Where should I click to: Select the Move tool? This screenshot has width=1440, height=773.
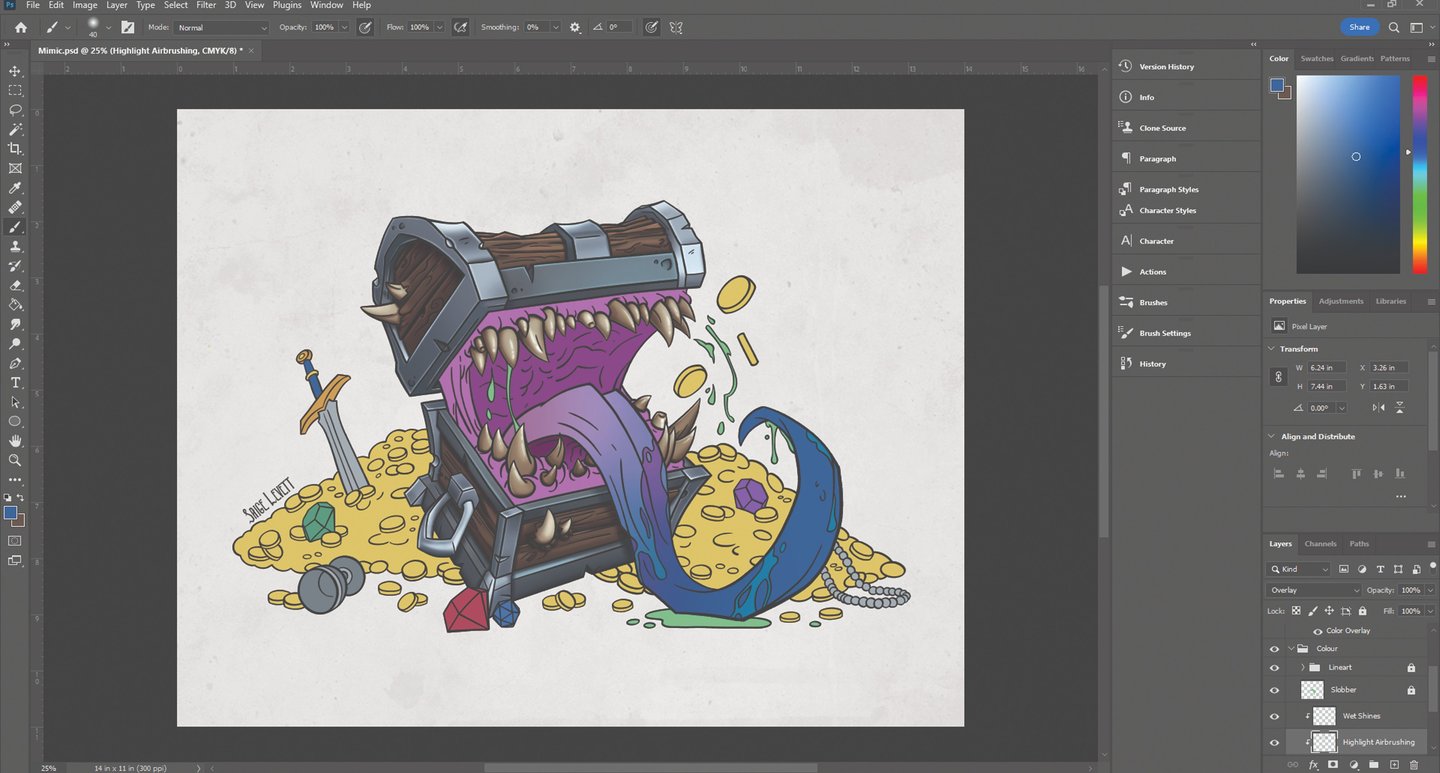pos(15,71)
